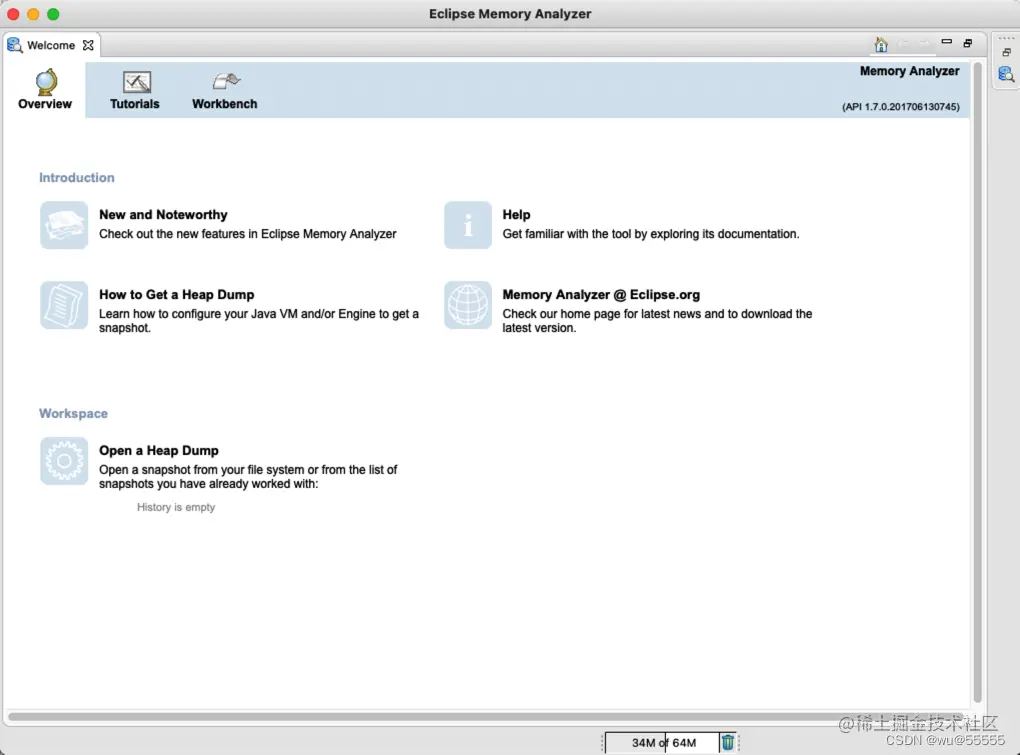
Task: Open the Memory Analyzer @ Eclipse.org link
Action: coord(601,295)
